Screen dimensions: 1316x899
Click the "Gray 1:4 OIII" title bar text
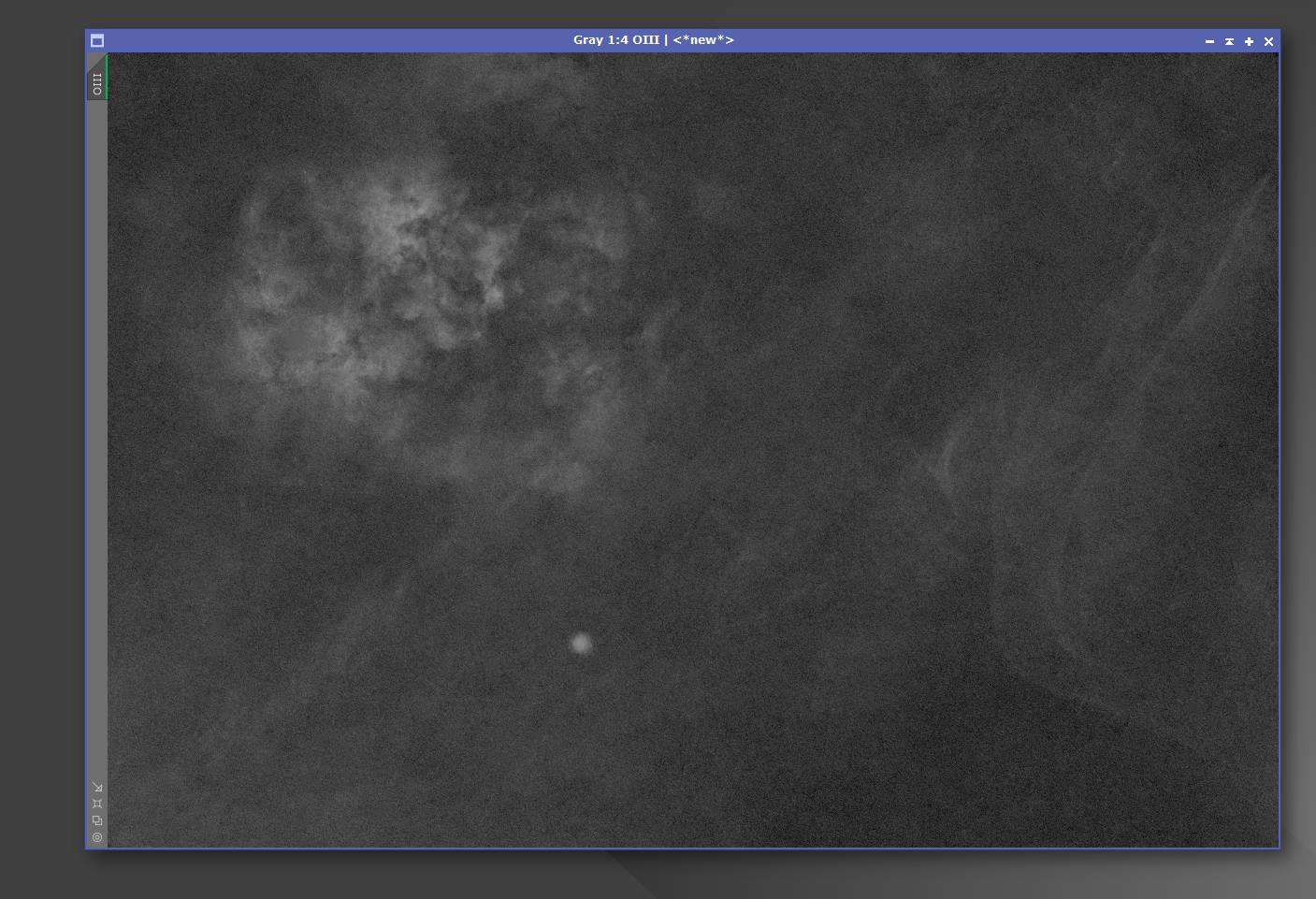653,40
